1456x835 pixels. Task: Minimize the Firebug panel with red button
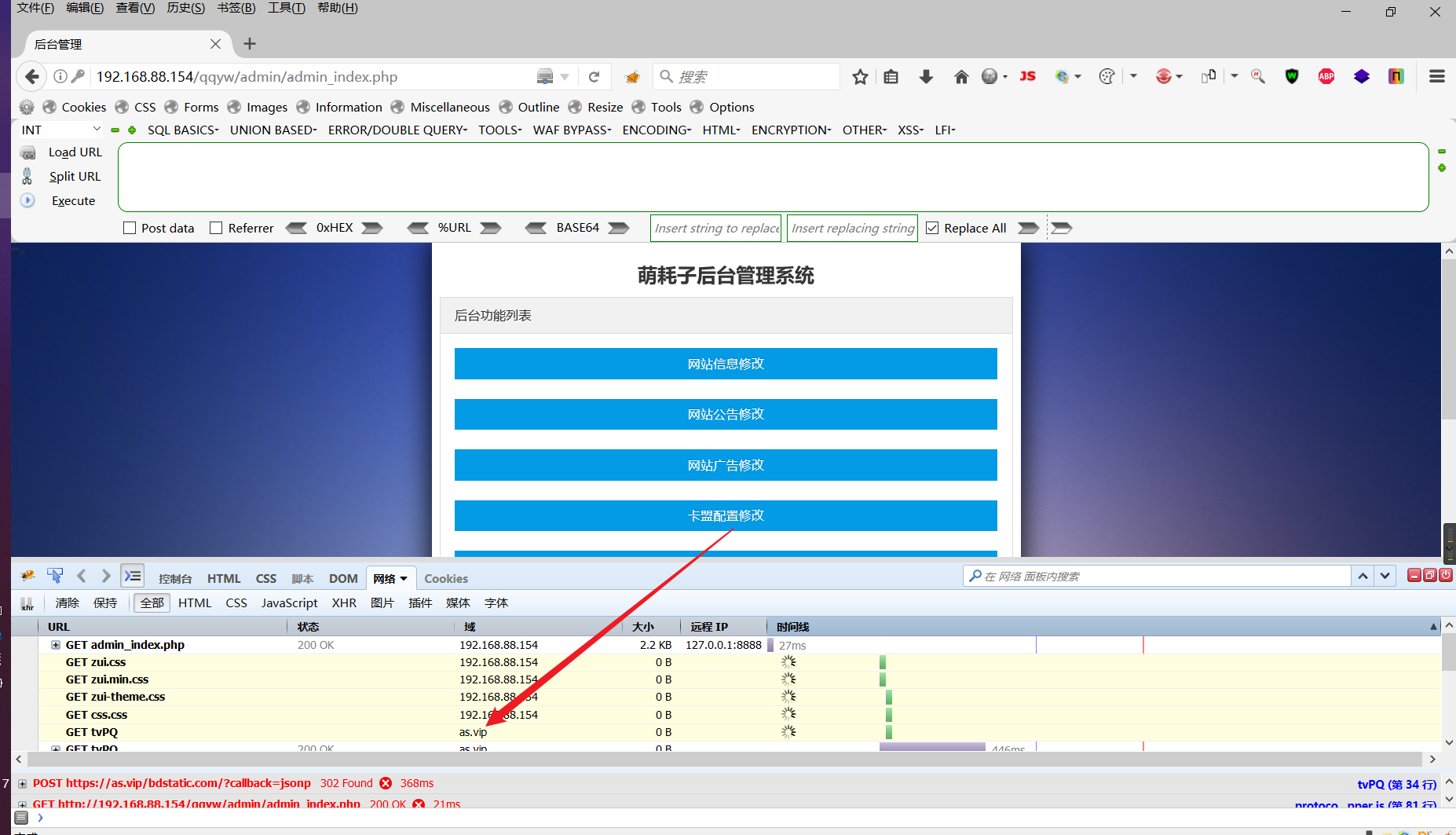[x=1414, y=575]
